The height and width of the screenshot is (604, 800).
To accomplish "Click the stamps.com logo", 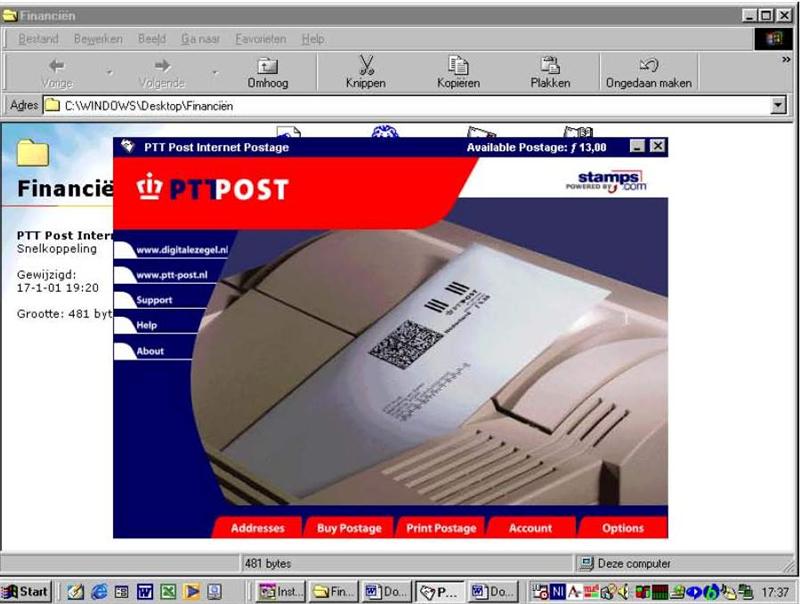I will 606,181.
